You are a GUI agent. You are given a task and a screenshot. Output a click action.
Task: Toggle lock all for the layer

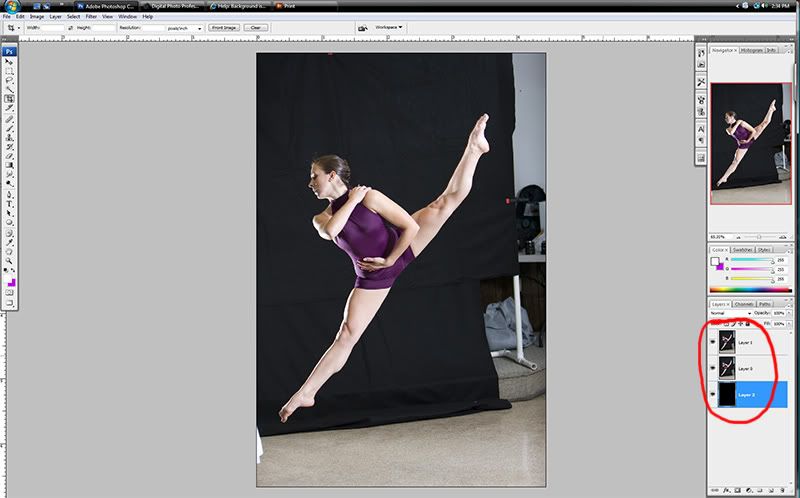747,324
